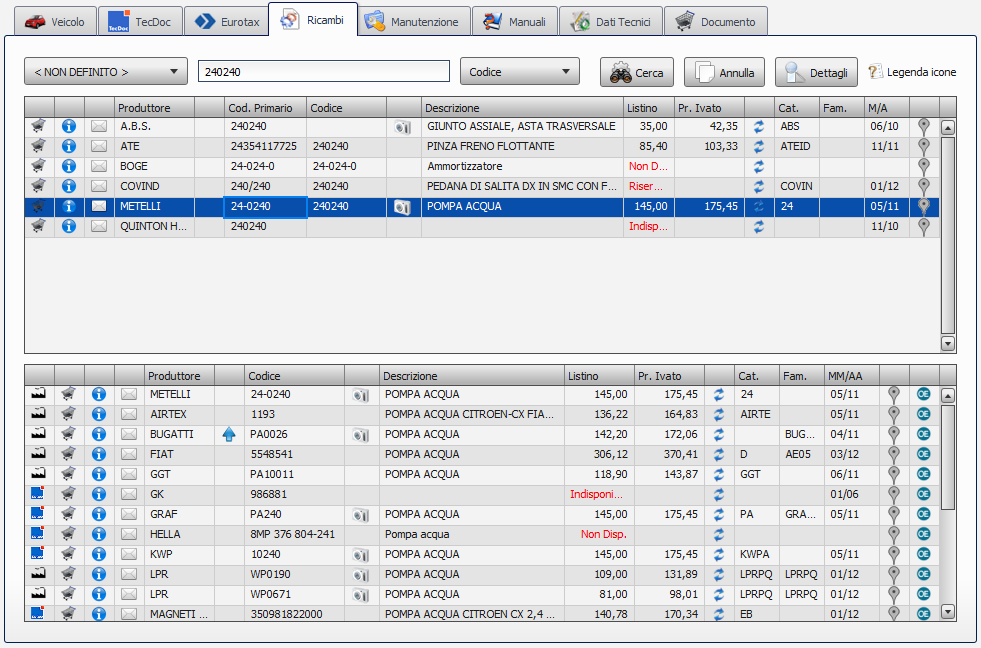View photo of LPR WP0671

pyautogui.click(x=360, y=595)
